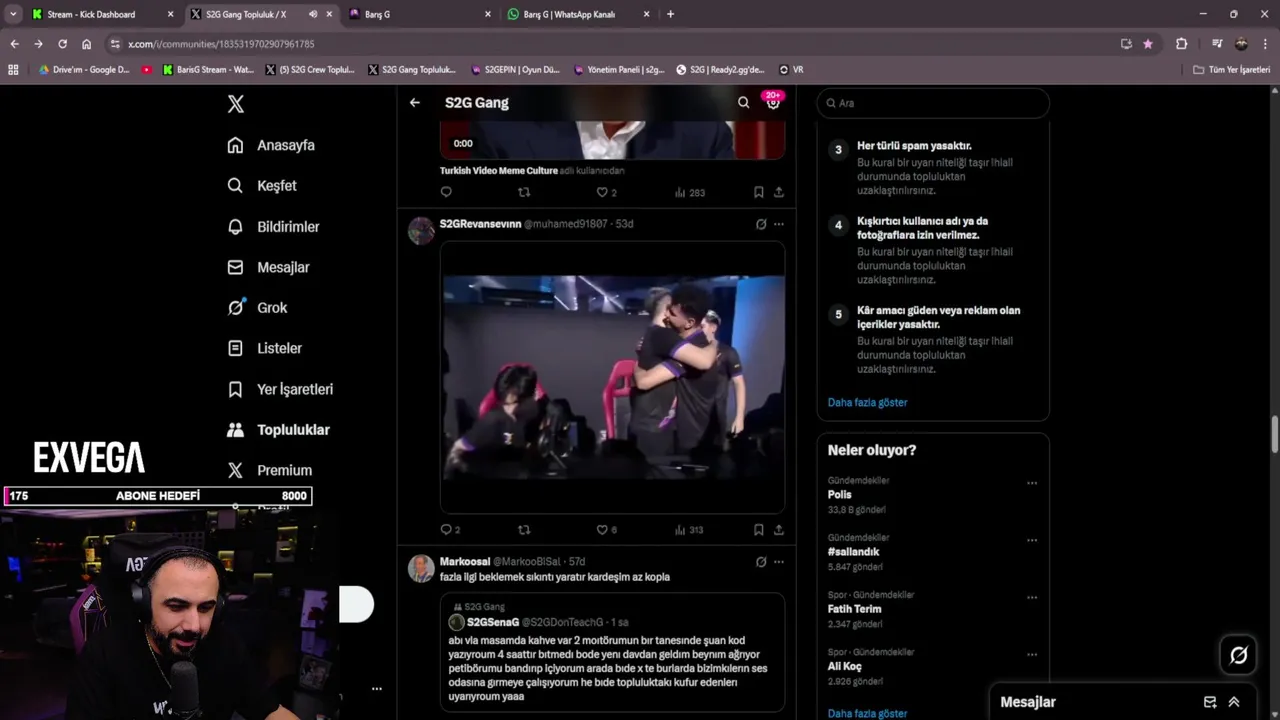
Task: Open Bildirimler notifications
Action: pos(273,227)
